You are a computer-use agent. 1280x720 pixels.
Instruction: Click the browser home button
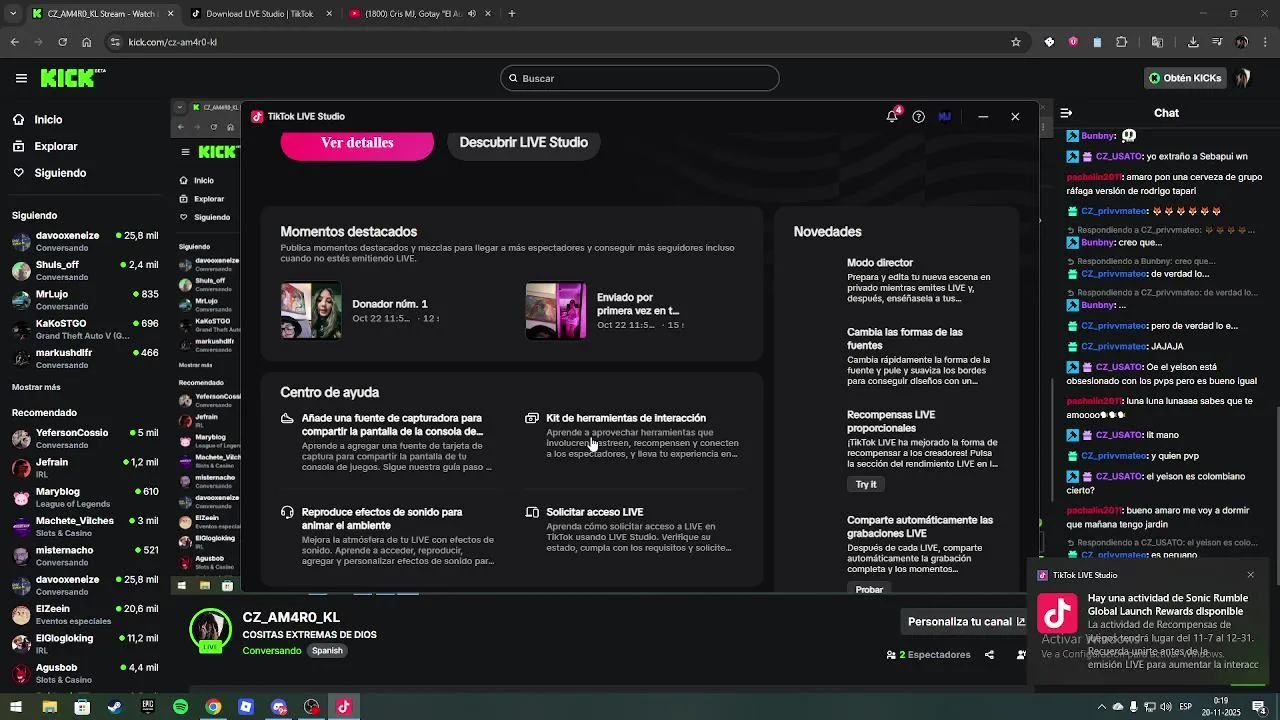pyautogui.click(x=87, y=42)
